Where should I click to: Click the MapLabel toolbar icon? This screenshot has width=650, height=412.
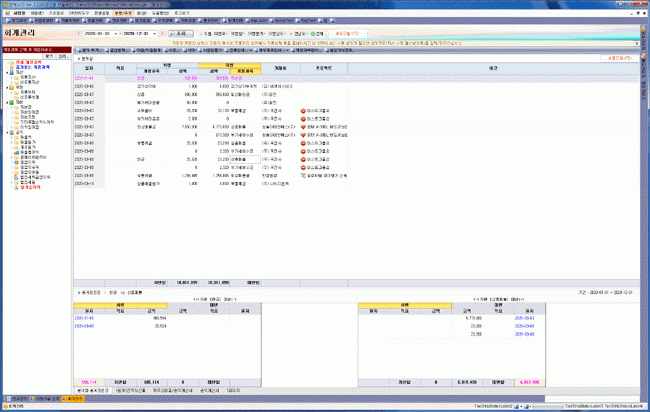pyautogui.click(x=248, y=20)
